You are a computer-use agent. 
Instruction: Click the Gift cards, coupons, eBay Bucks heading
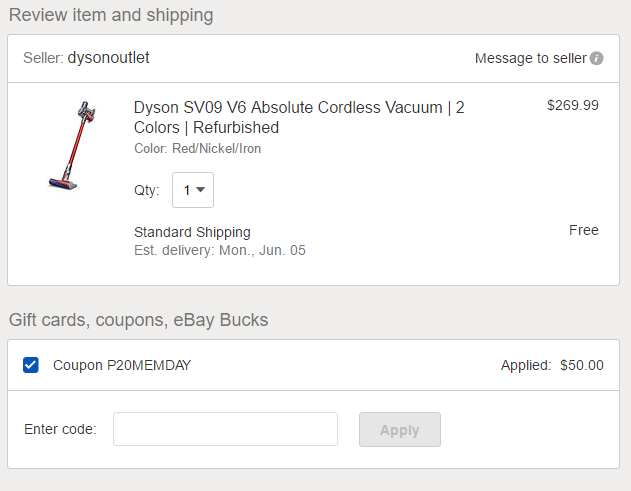pyautogui.click(x=138, y=320)
